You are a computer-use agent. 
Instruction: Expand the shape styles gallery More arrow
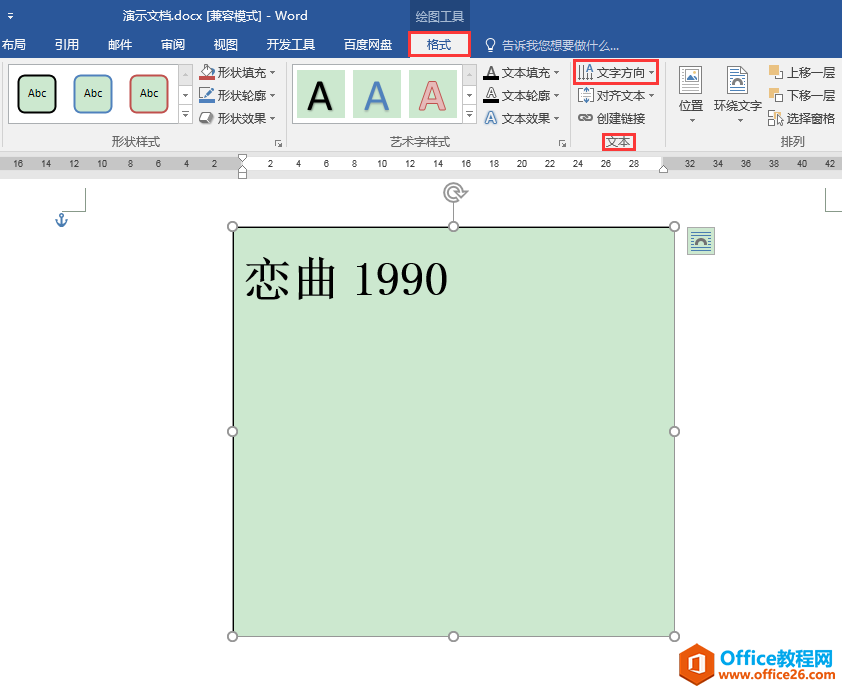[185, 114]
